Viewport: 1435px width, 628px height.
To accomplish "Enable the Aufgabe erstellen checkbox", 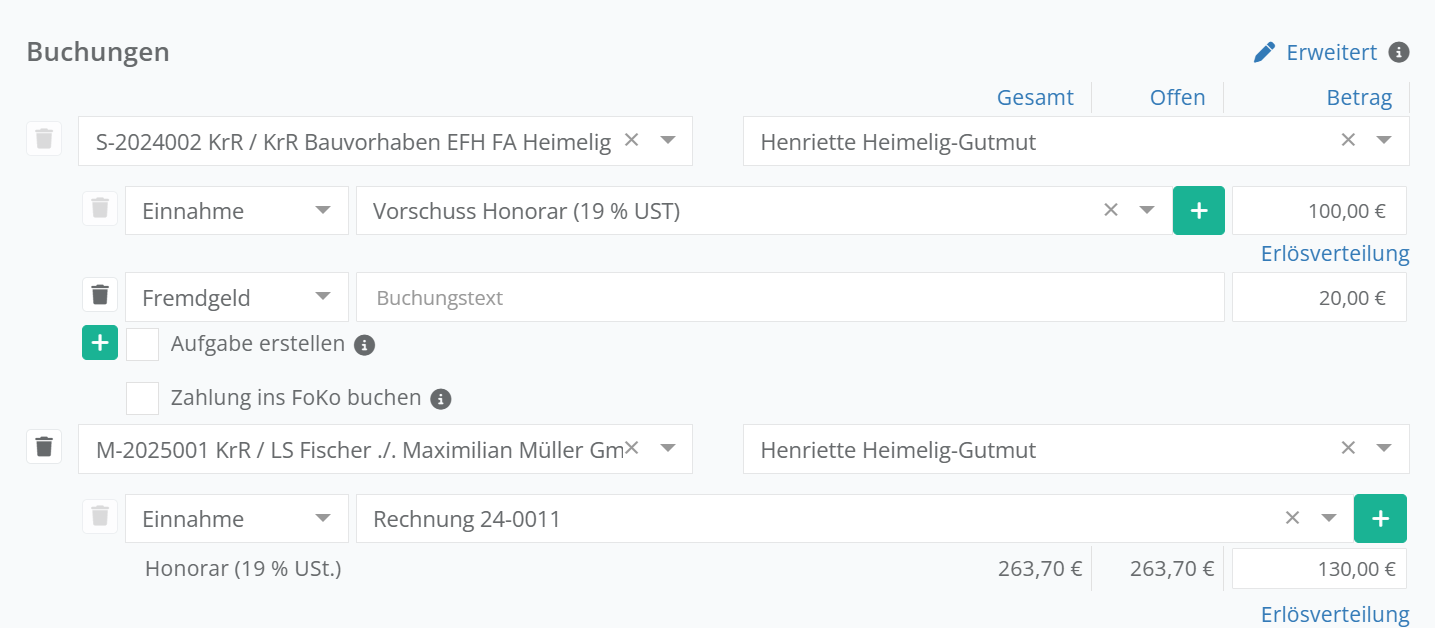I will point(143,344).
